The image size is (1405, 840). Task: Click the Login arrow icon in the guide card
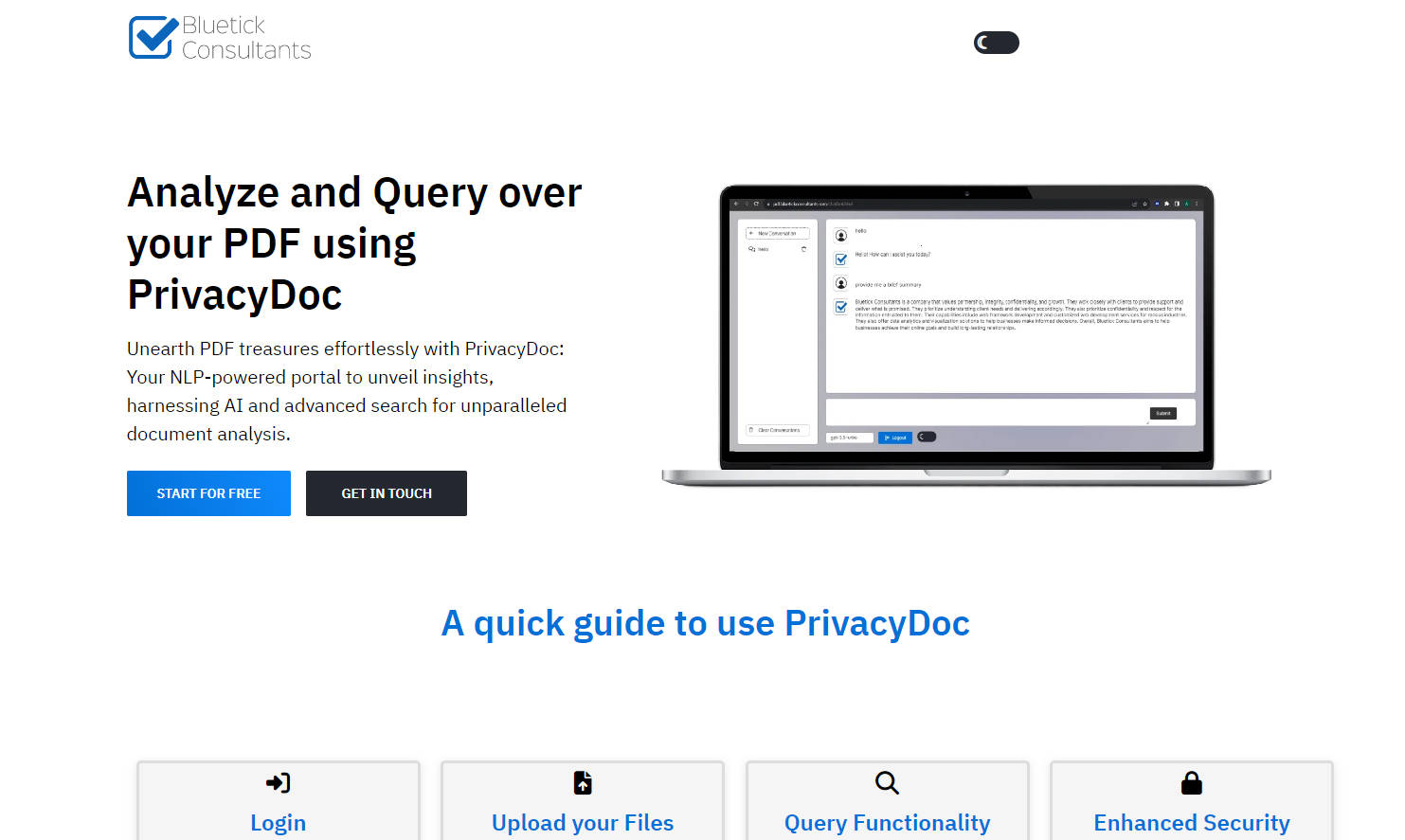coord(278,782)
